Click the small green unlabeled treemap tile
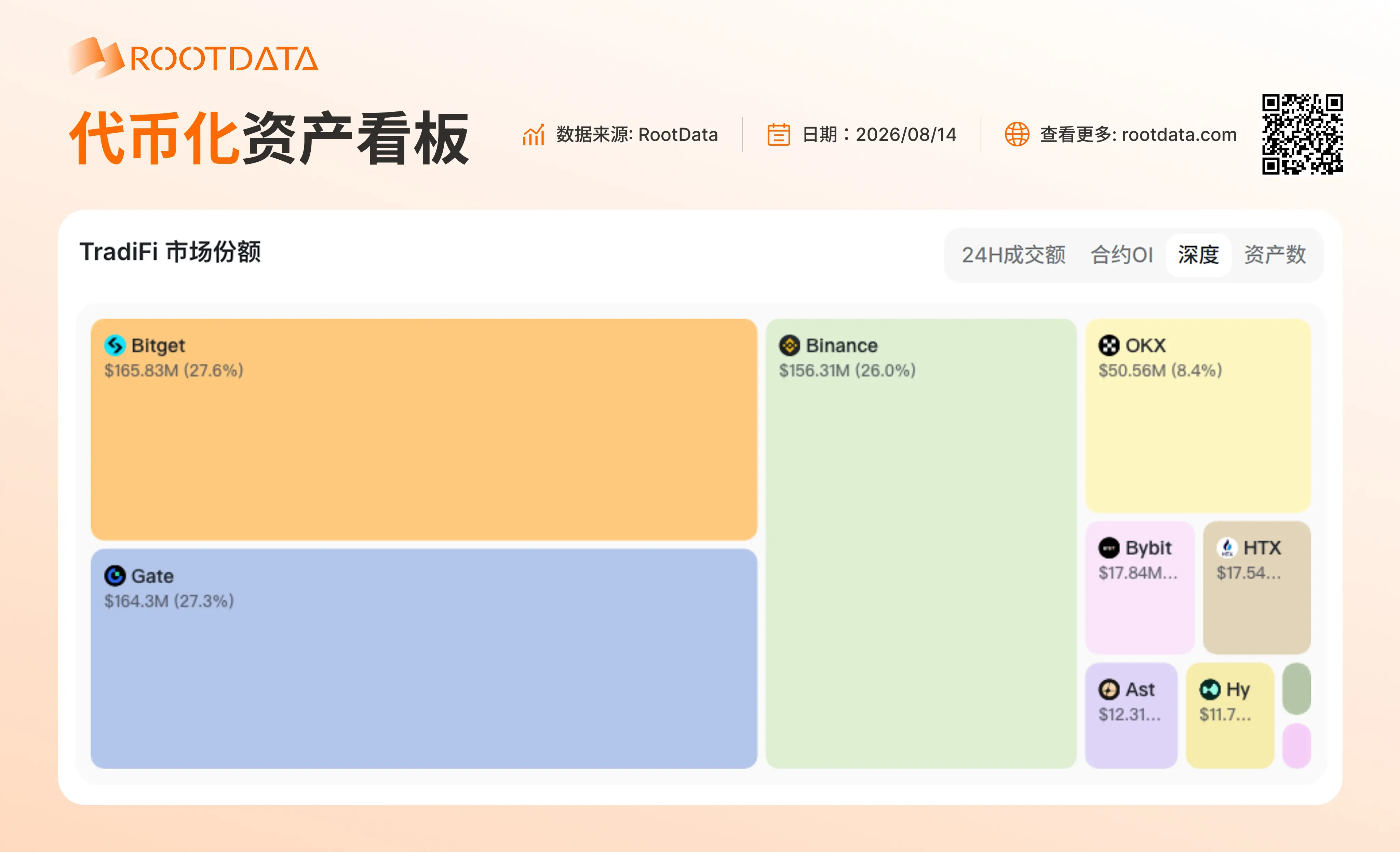 coord(1296,688)
